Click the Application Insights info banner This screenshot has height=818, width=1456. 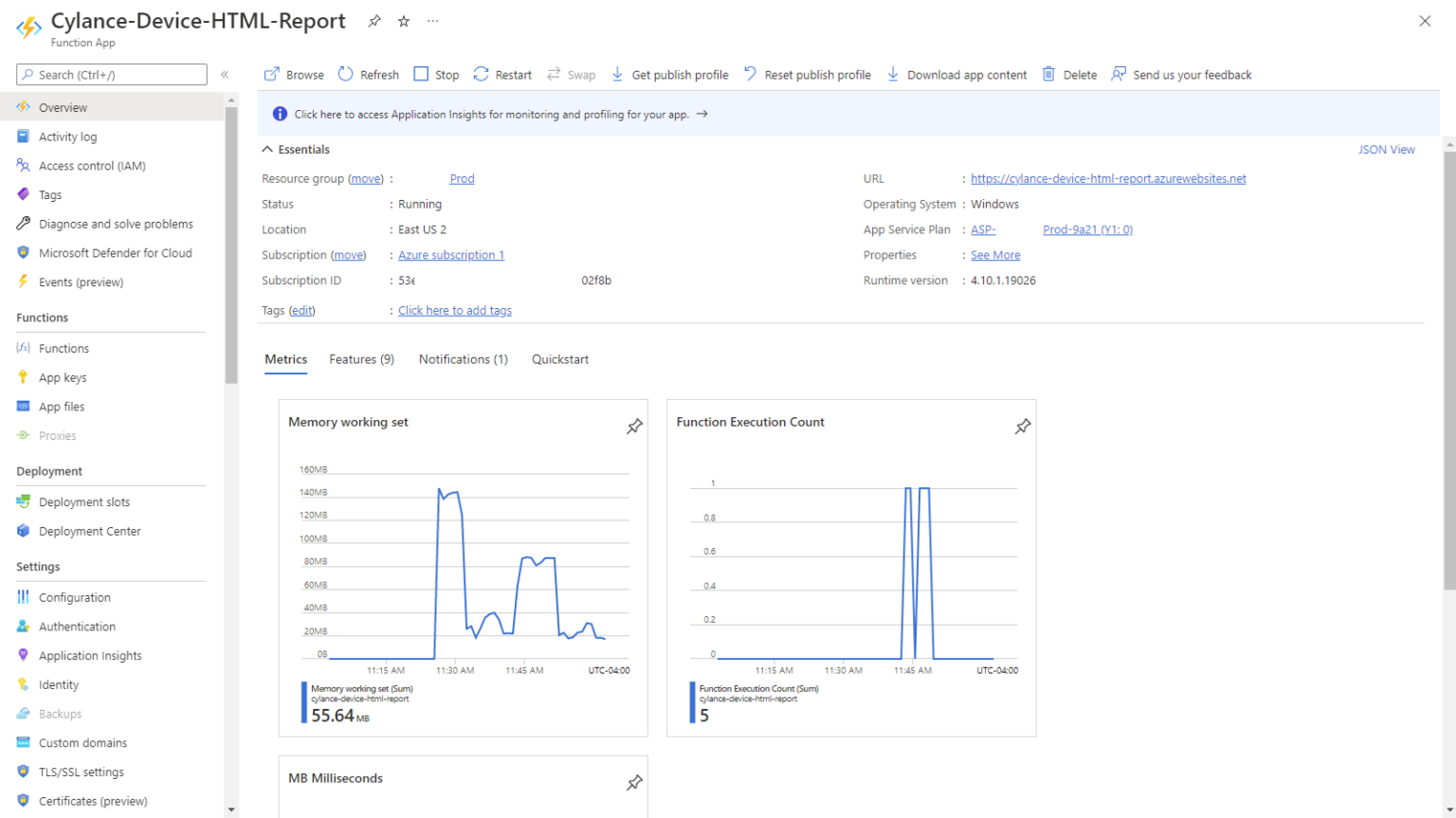point(847,115)
